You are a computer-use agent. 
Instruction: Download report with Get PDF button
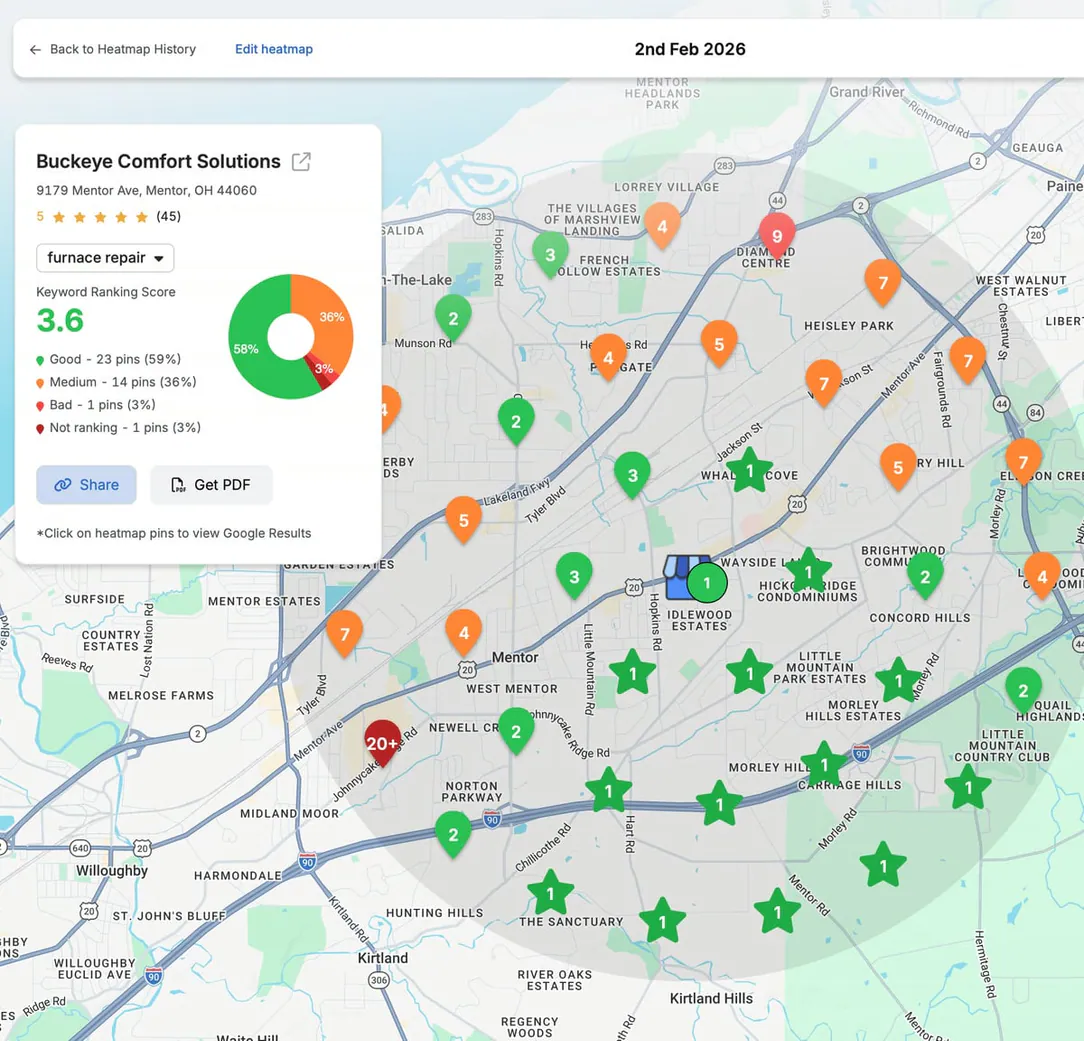point(211,485)
